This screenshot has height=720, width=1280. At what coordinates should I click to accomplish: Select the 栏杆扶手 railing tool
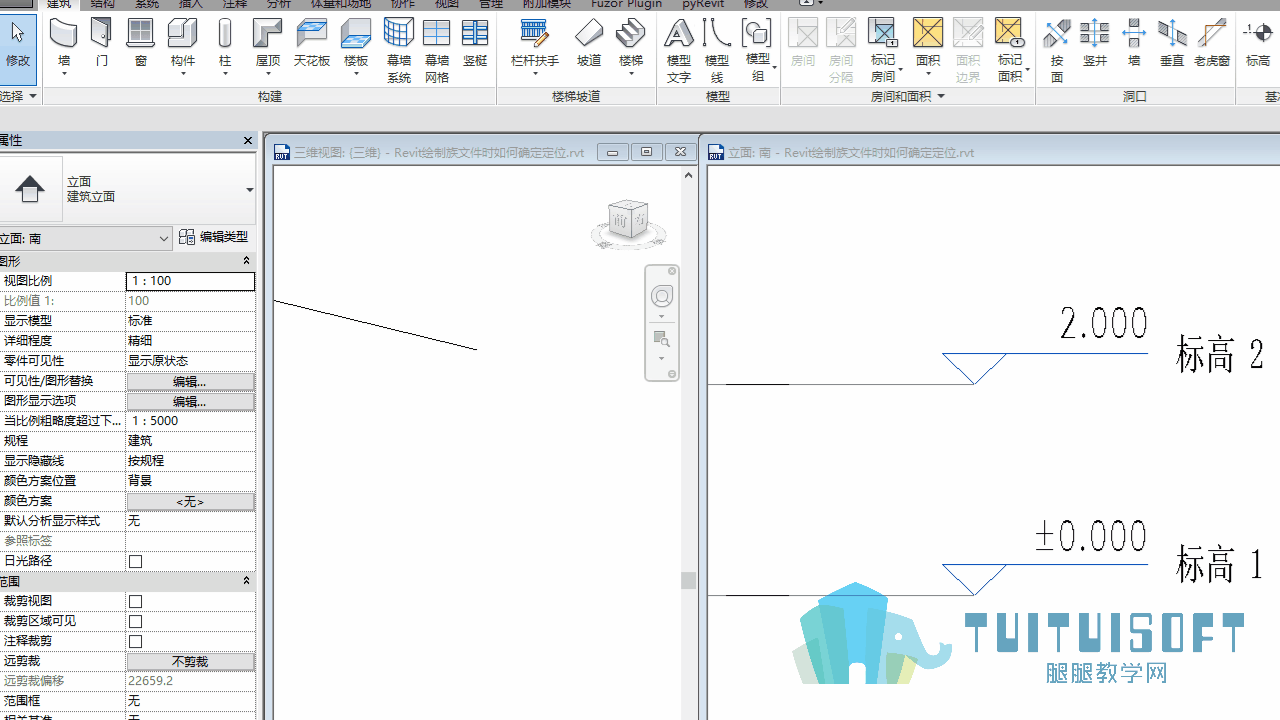(x=535, y=46)
